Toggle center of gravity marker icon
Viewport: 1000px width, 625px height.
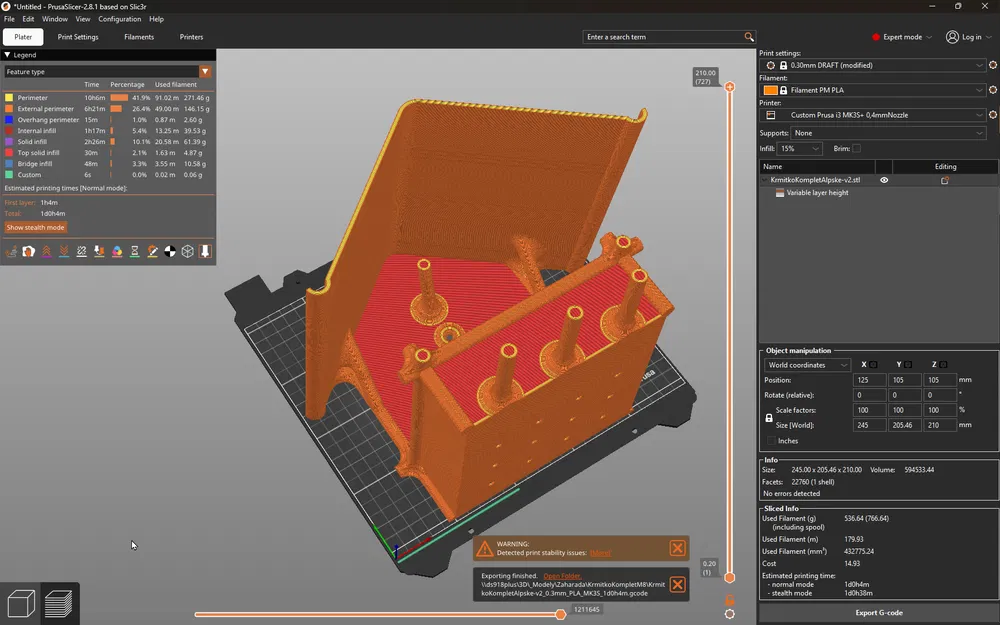(x=170, y=252)
